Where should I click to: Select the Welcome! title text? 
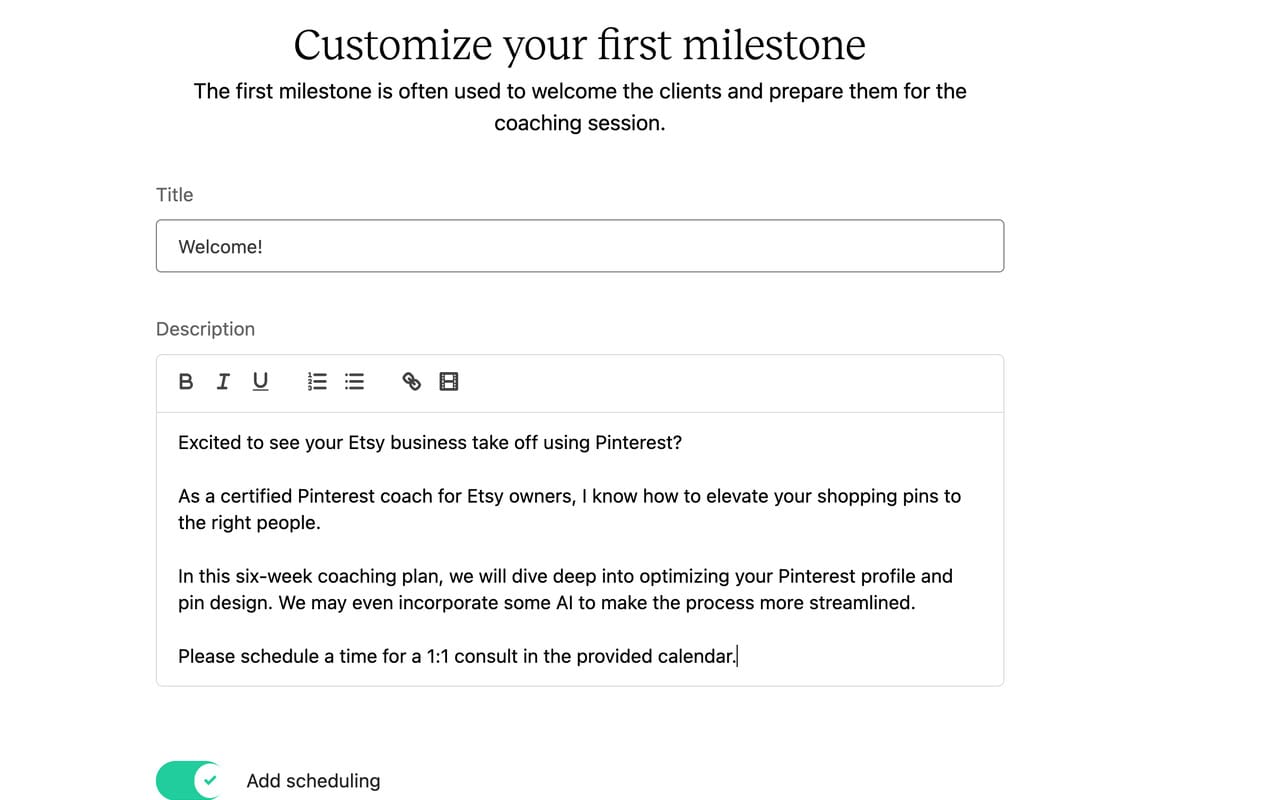pyautogui.click(x=221, y=246)
